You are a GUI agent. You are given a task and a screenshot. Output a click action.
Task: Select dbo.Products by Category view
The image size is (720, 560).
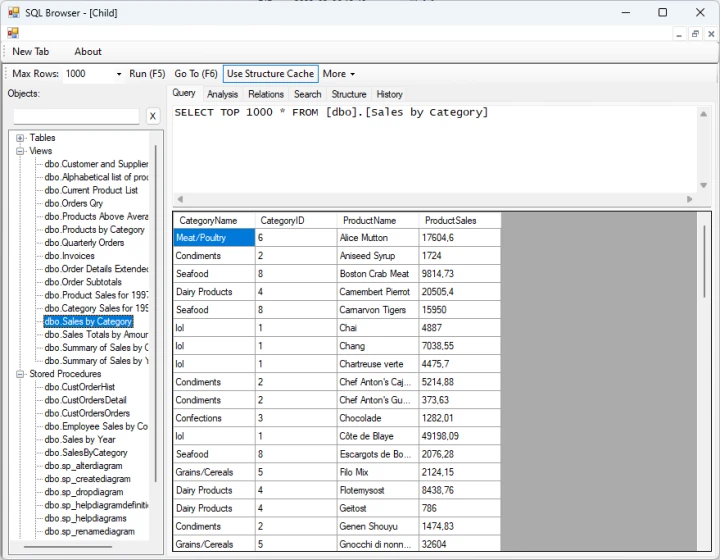[94, 230]
